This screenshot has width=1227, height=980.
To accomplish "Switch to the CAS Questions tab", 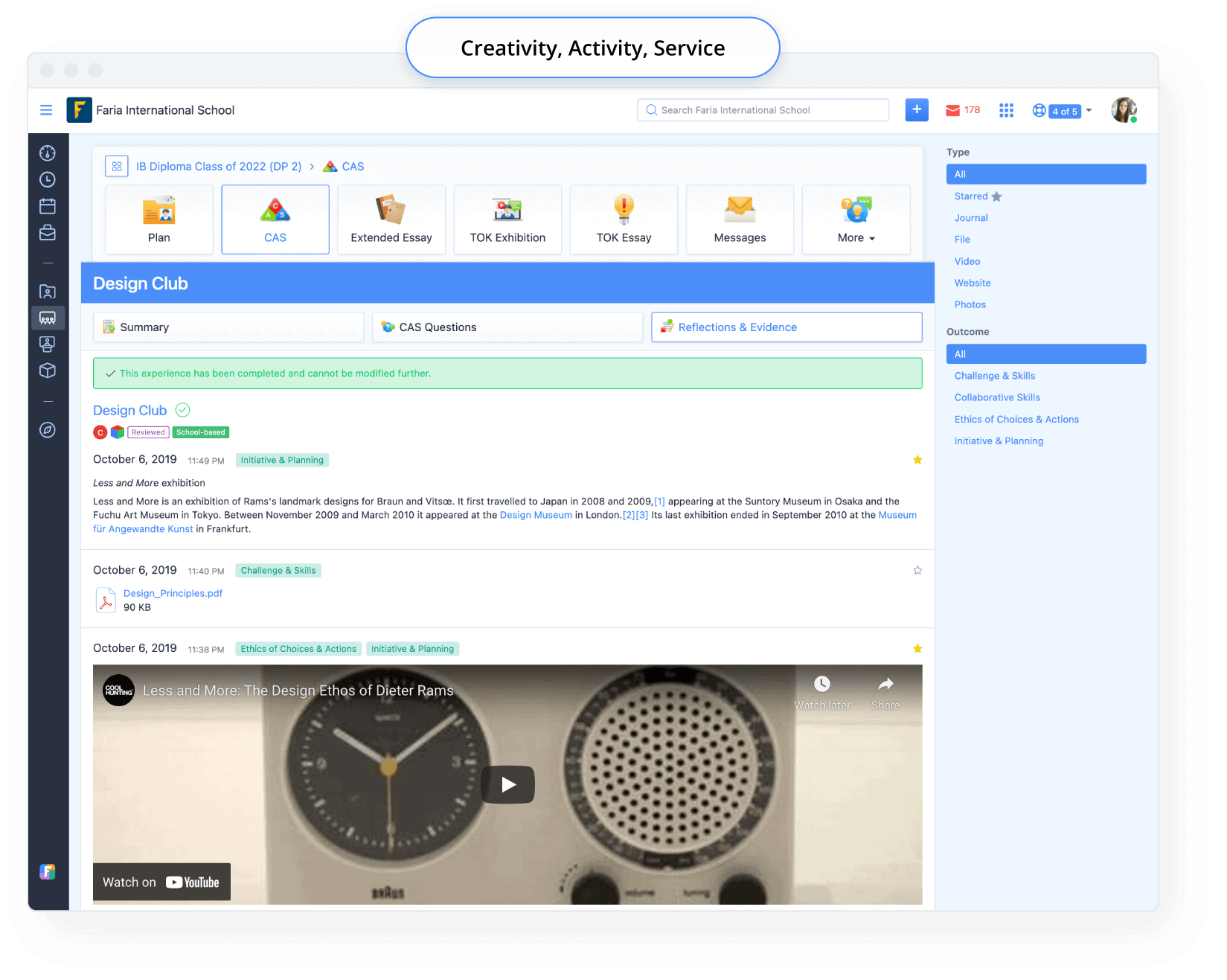I will [x=507, y=327].
